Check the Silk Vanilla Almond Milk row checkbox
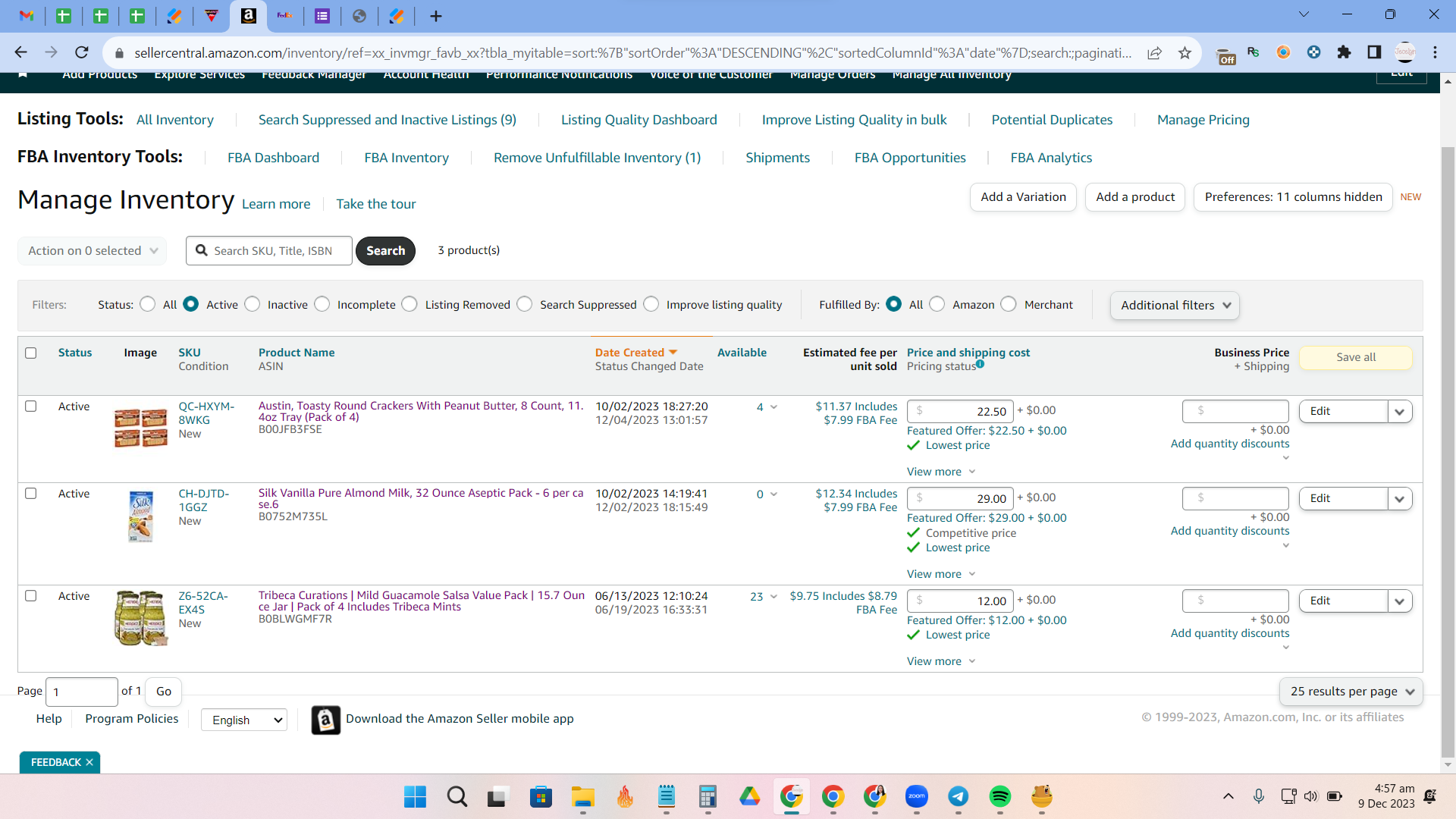This screenshot has width=1456, height=819. (31, 494)
